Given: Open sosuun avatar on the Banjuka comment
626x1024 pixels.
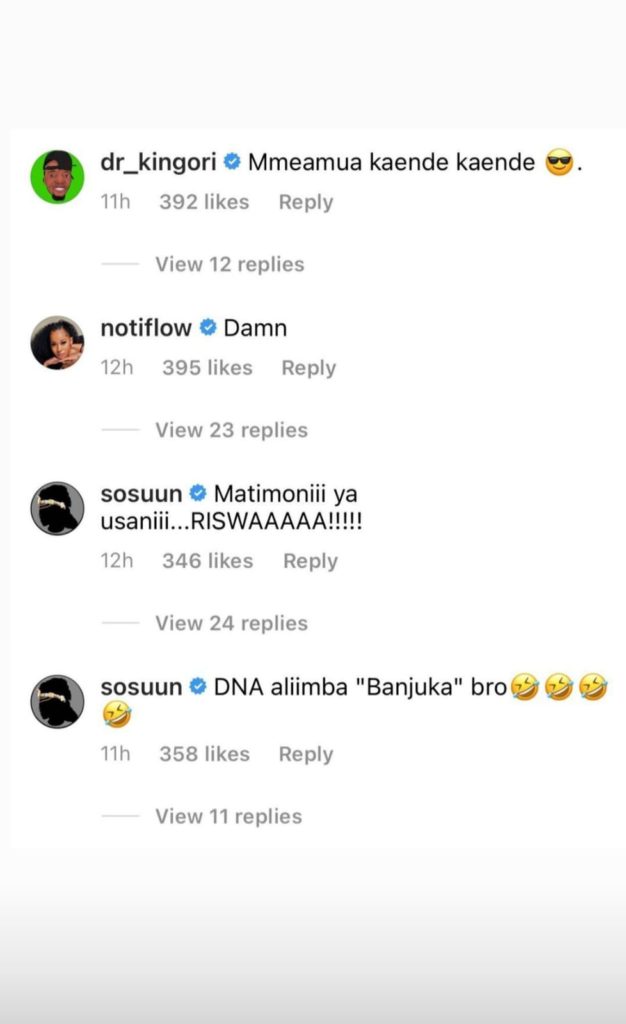Looking at the screenshot, I should click(x=57, y=701).
